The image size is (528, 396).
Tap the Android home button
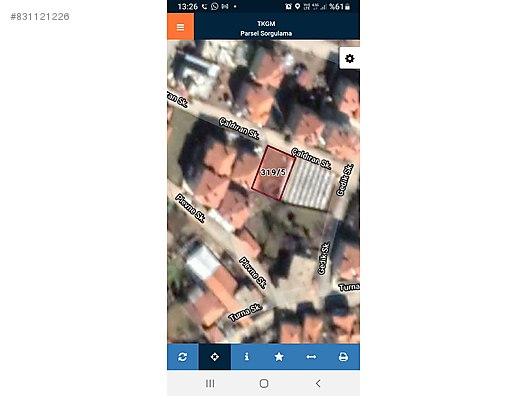[x=264, y=383]
